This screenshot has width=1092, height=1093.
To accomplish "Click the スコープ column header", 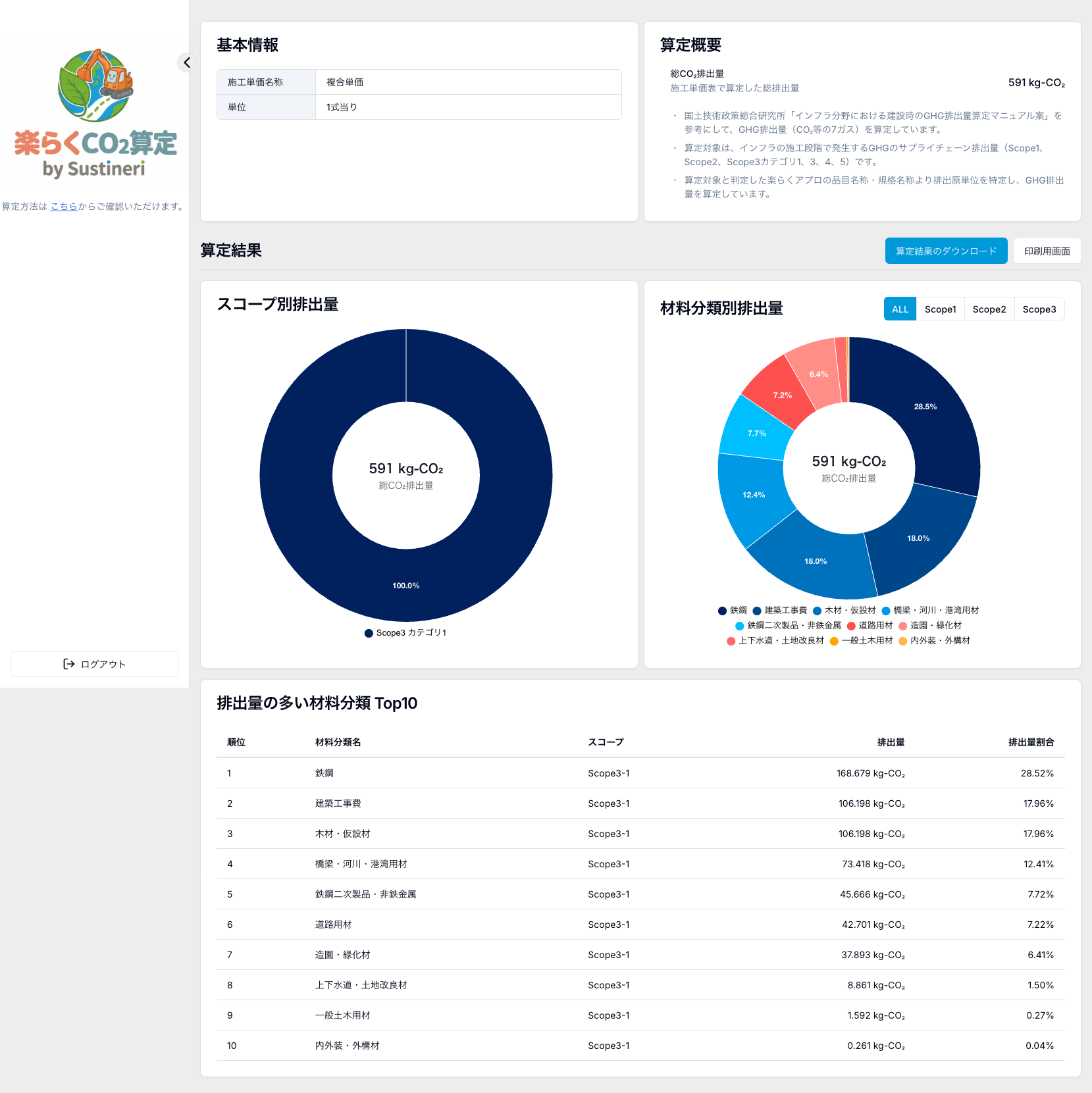I will pyautogui.click(x=606, y=742).
